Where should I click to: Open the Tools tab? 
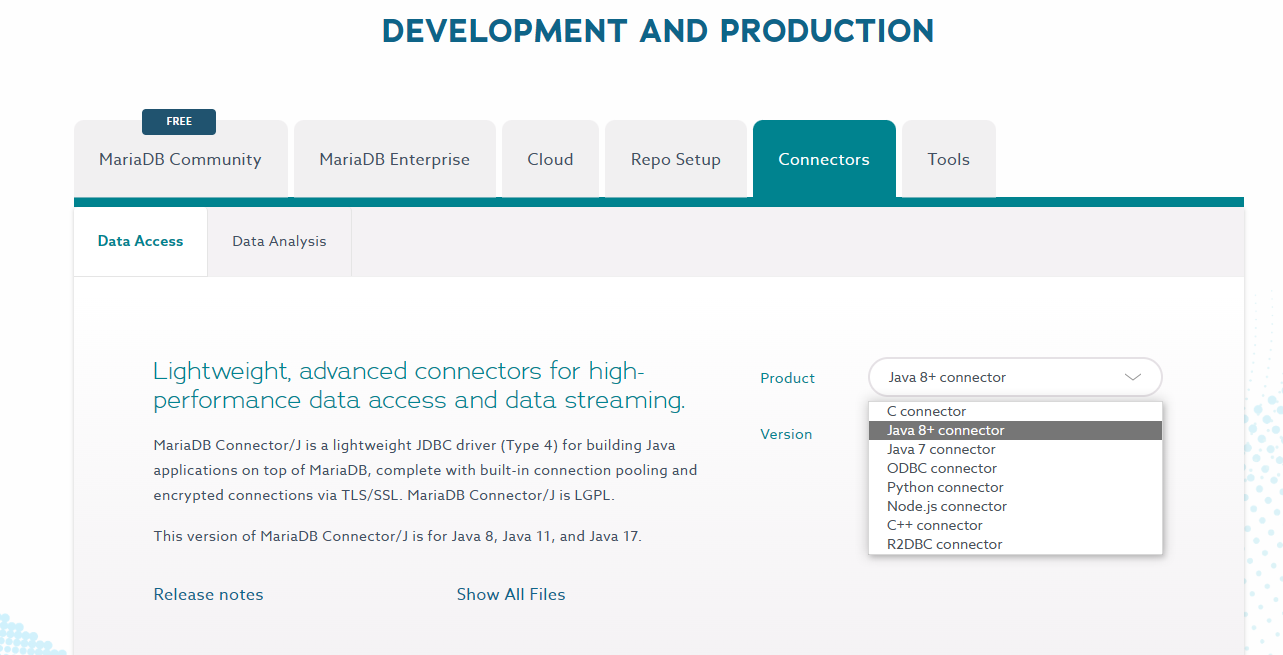pos(949,159)
